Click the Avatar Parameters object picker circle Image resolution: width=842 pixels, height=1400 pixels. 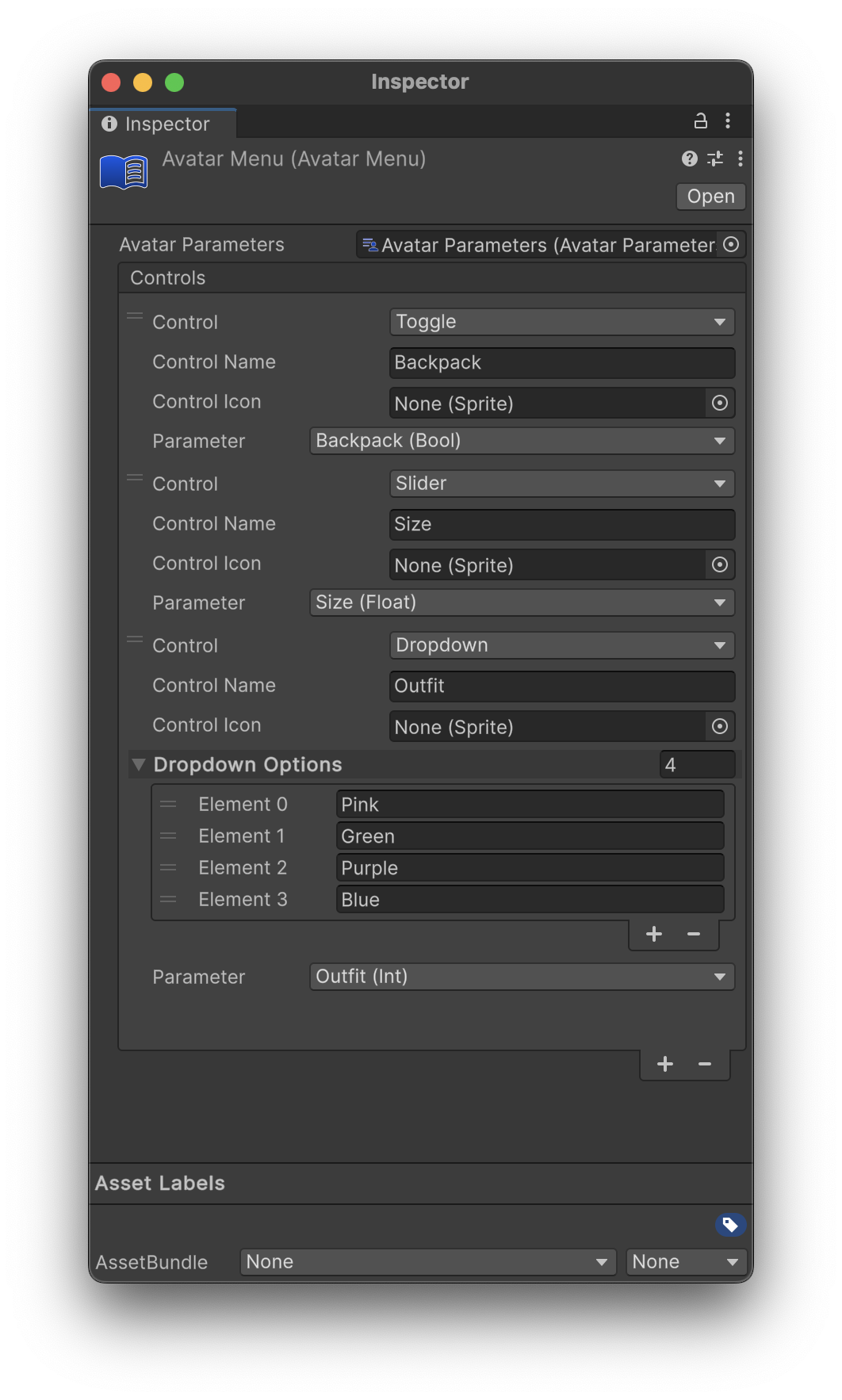coord(731,245)
